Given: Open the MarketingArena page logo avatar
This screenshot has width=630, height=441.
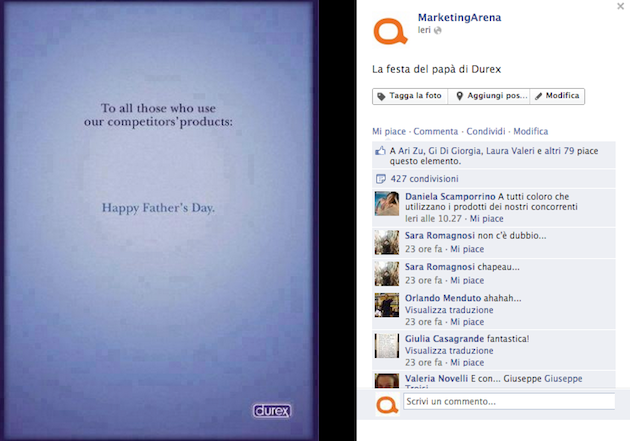Looking at the screenshot, I should click(x=391, y=31).
